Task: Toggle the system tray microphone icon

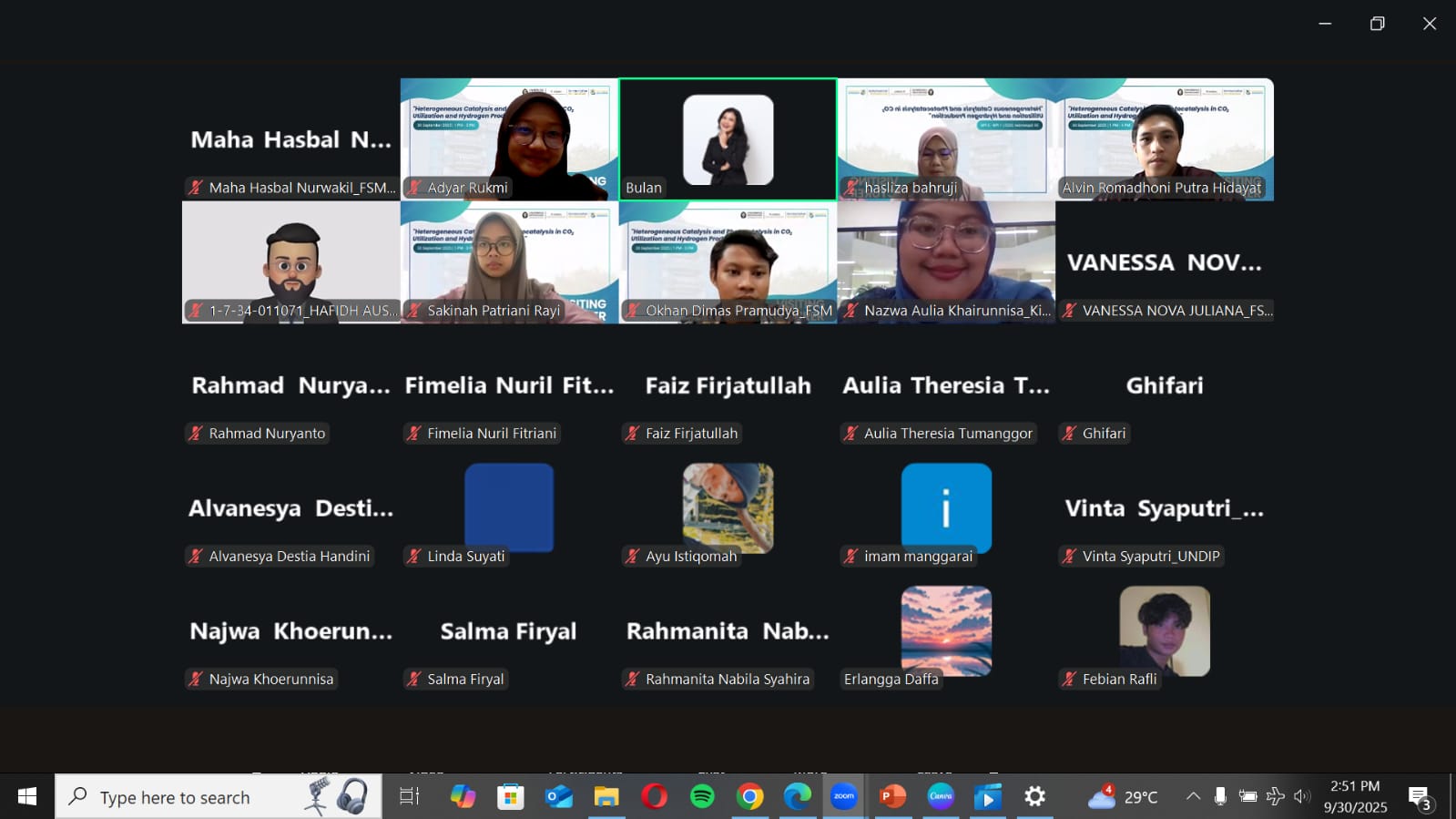Action: pyautogui.click(x=1220, y=797)
